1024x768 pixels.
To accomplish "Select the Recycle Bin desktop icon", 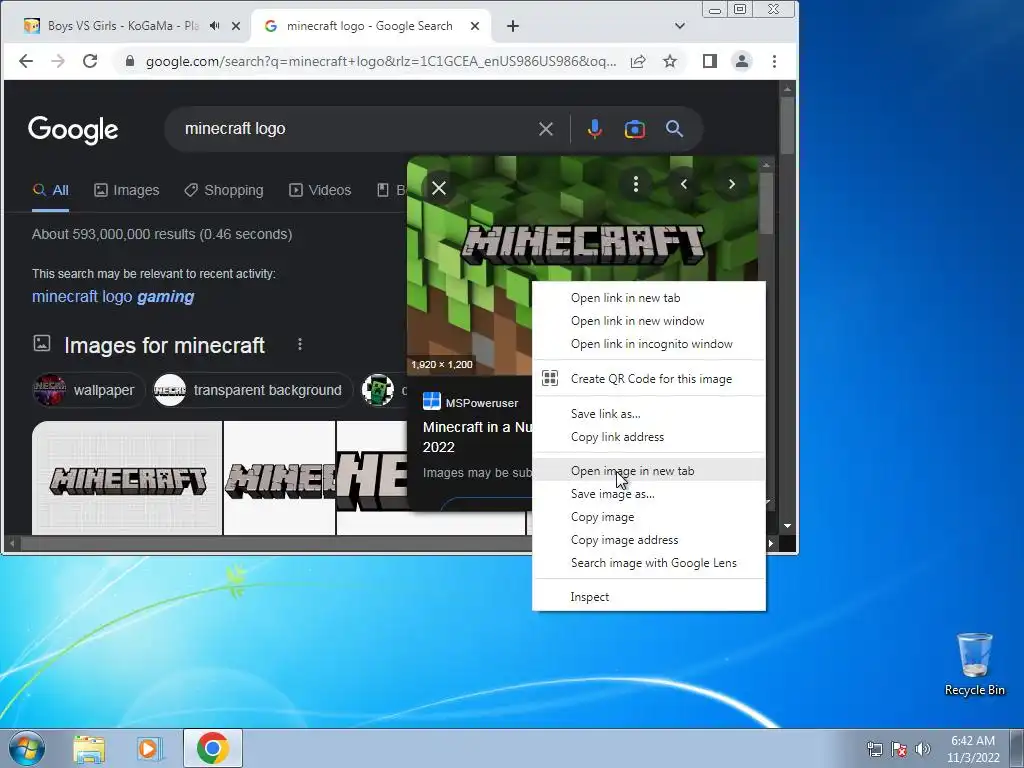I will (x=975, y=665).
